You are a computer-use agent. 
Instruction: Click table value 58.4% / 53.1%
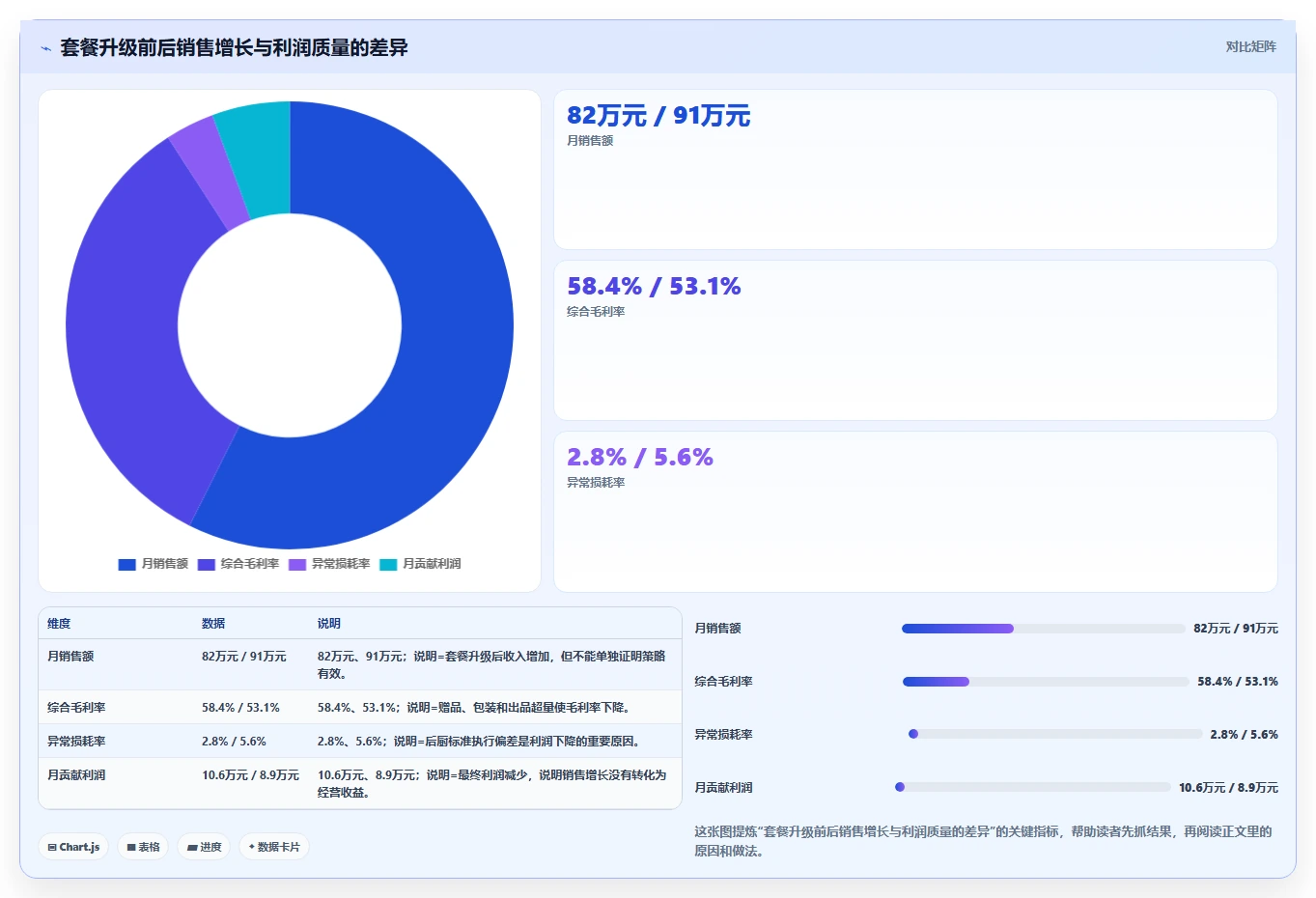(240, 708)
